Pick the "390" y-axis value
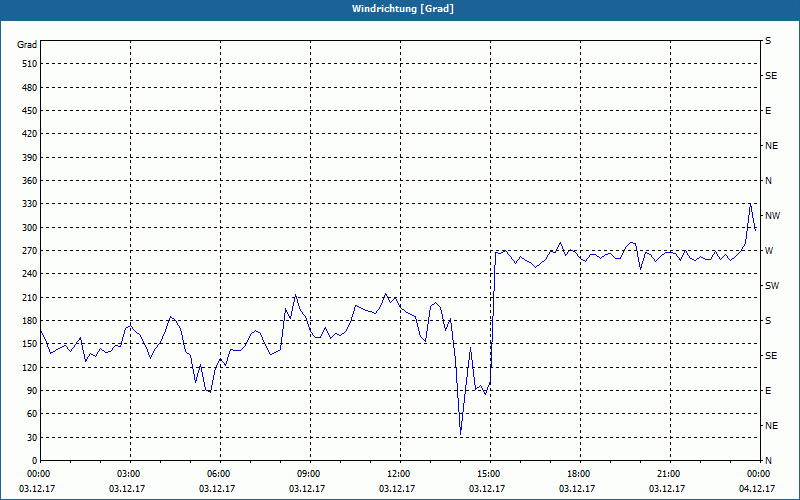800x500 pixels. [x=29, y=158]
